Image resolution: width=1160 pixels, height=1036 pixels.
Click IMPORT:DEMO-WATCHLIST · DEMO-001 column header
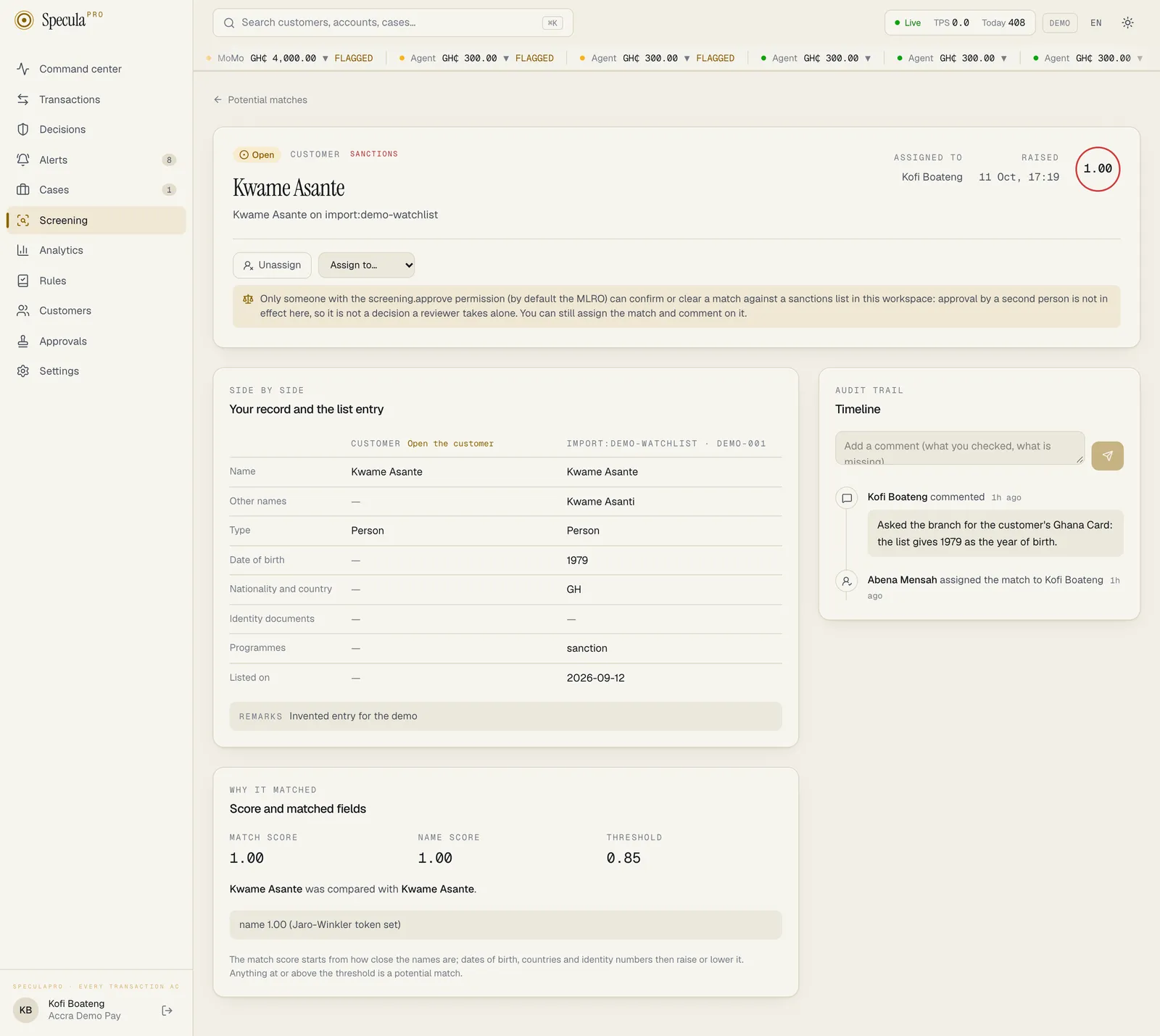[666, 444]
